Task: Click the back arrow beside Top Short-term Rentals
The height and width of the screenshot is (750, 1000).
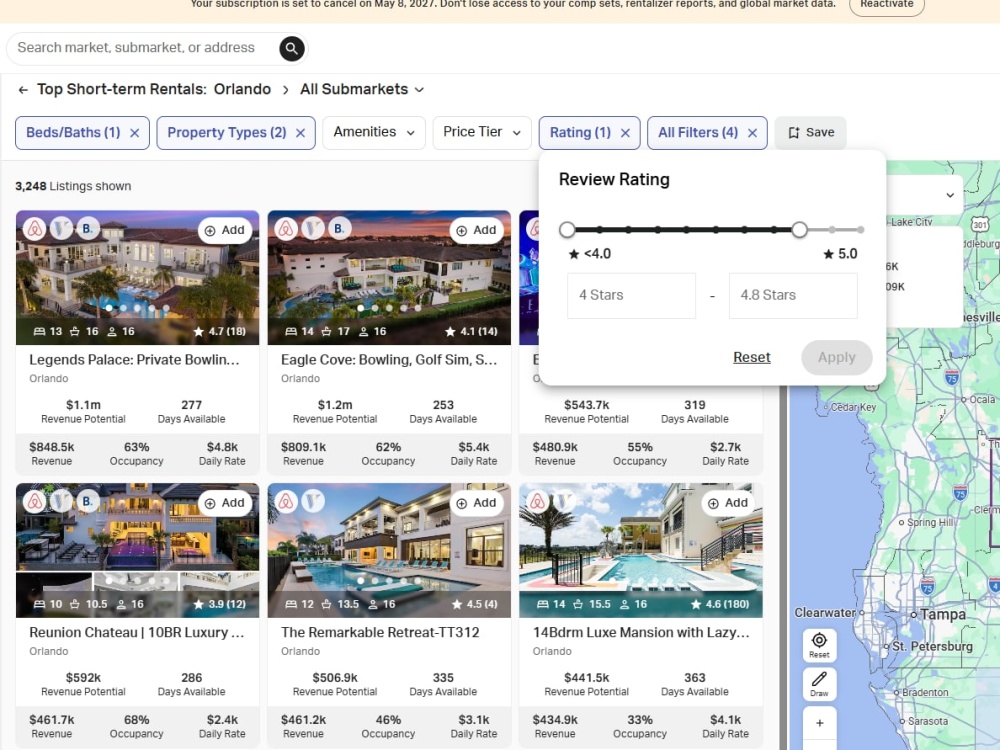Action: (23, 90)
